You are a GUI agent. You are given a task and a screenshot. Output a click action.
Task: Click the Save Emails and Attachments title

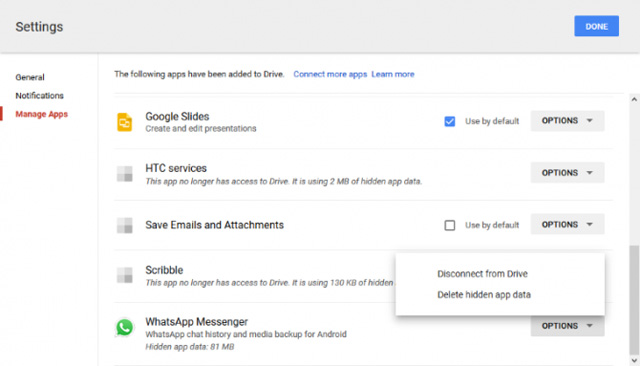pyautogui.click(x=214, y=225)
